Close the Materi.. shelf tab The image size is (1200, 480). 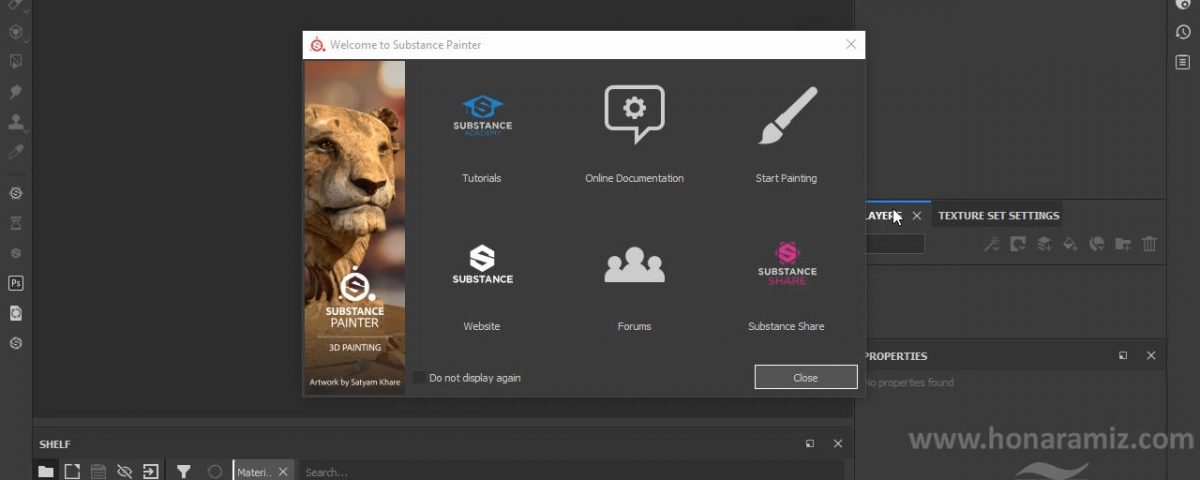click(283, 472)
